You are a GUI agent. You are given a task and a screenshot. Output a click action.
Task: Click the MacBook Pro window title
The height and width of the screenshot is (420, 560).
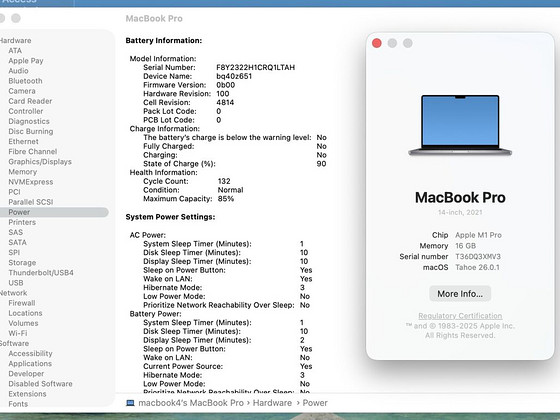coord(154,19)
